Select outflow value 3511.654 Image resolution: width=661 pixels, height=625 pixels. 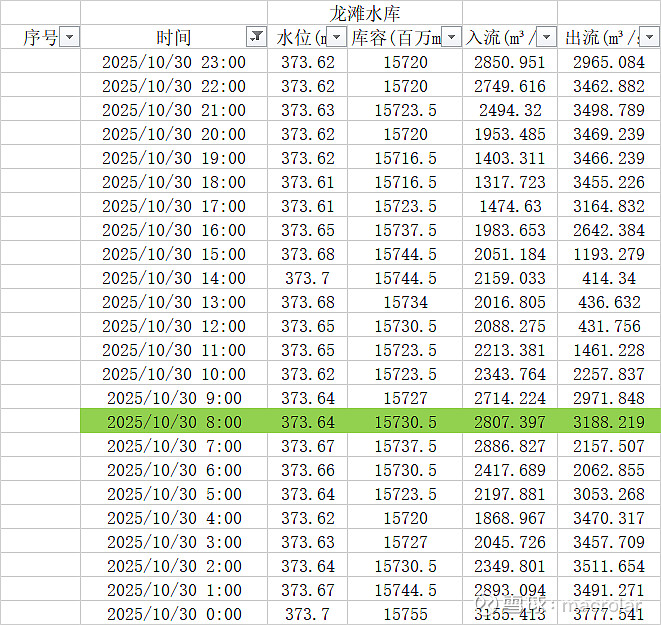(x=609, y=566)
